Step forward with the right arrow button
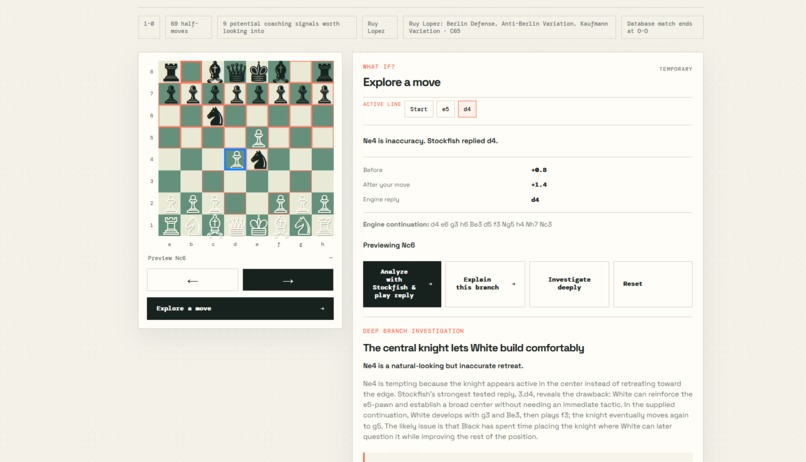 [288, 280]
